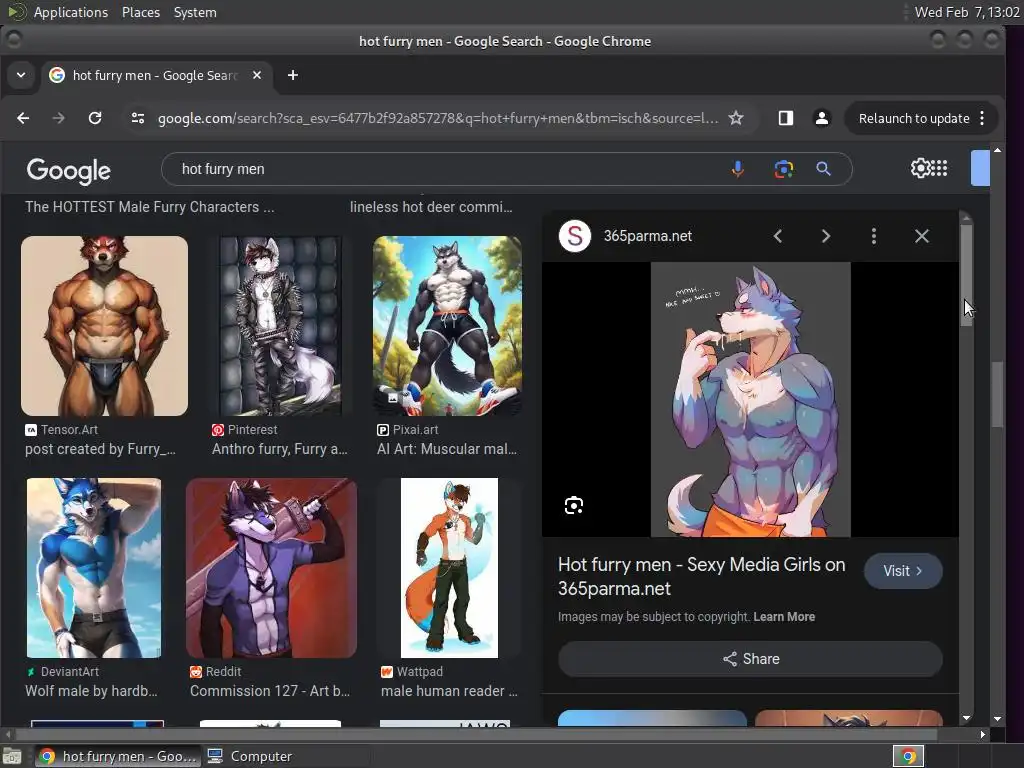Click the page vertical scrollbar thumb
Screen dimensions: 1024x768
(x=997, y=394)
